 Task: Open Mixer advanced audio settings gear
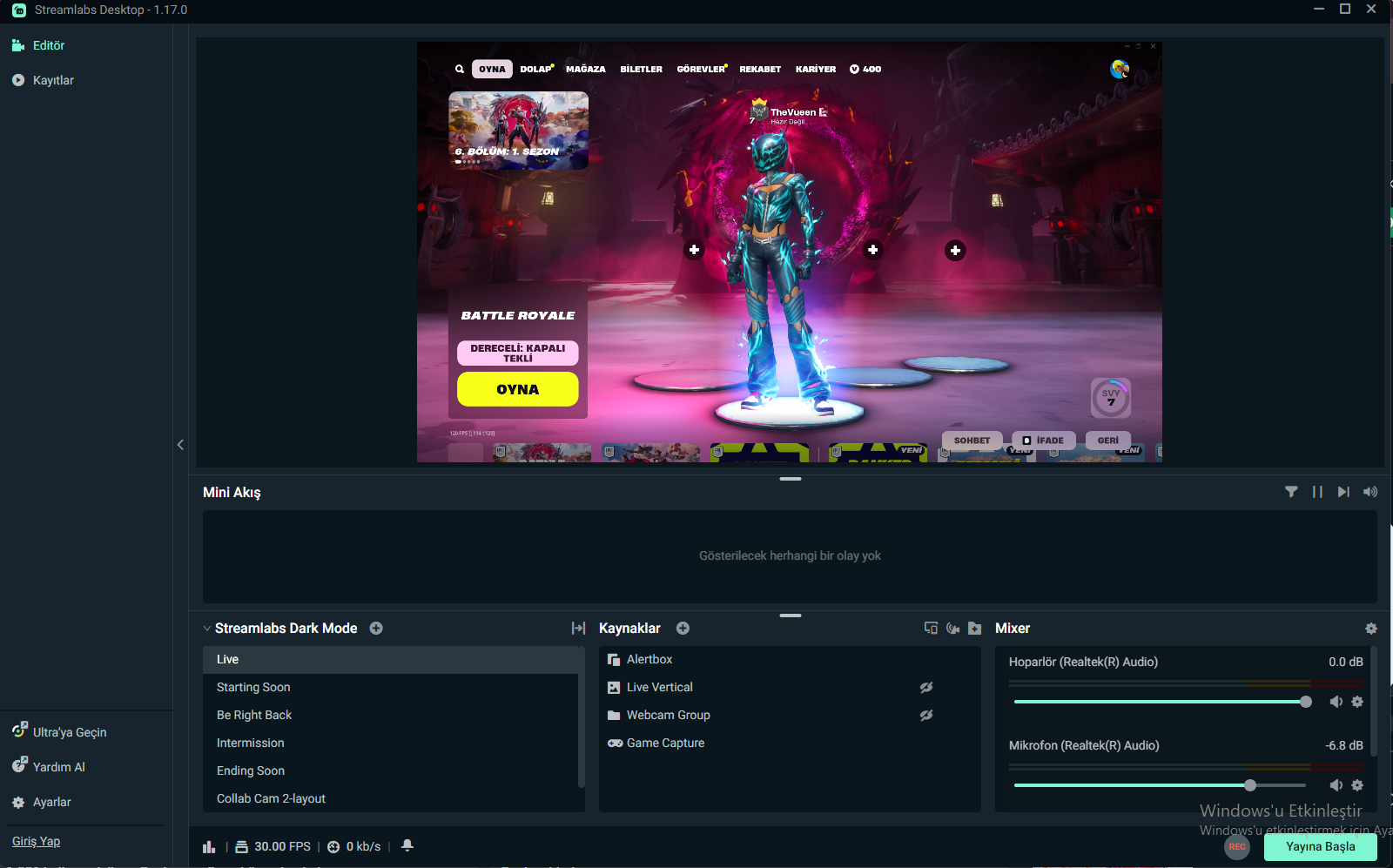click(x=1371, y=628)
